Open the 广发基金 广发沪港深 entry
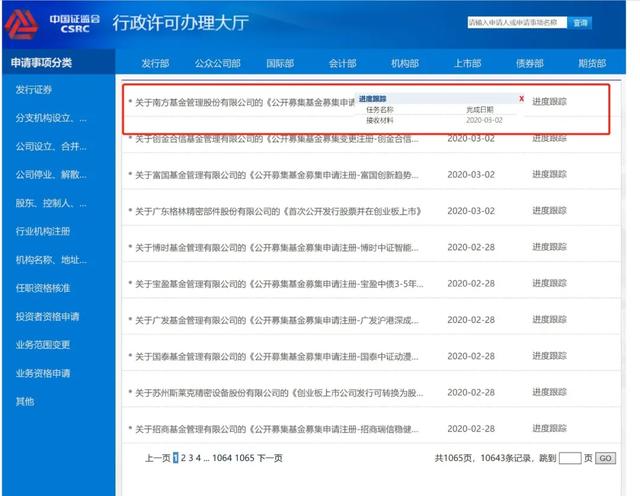Screen dimensions: 640x496 [x=277, y=320]
